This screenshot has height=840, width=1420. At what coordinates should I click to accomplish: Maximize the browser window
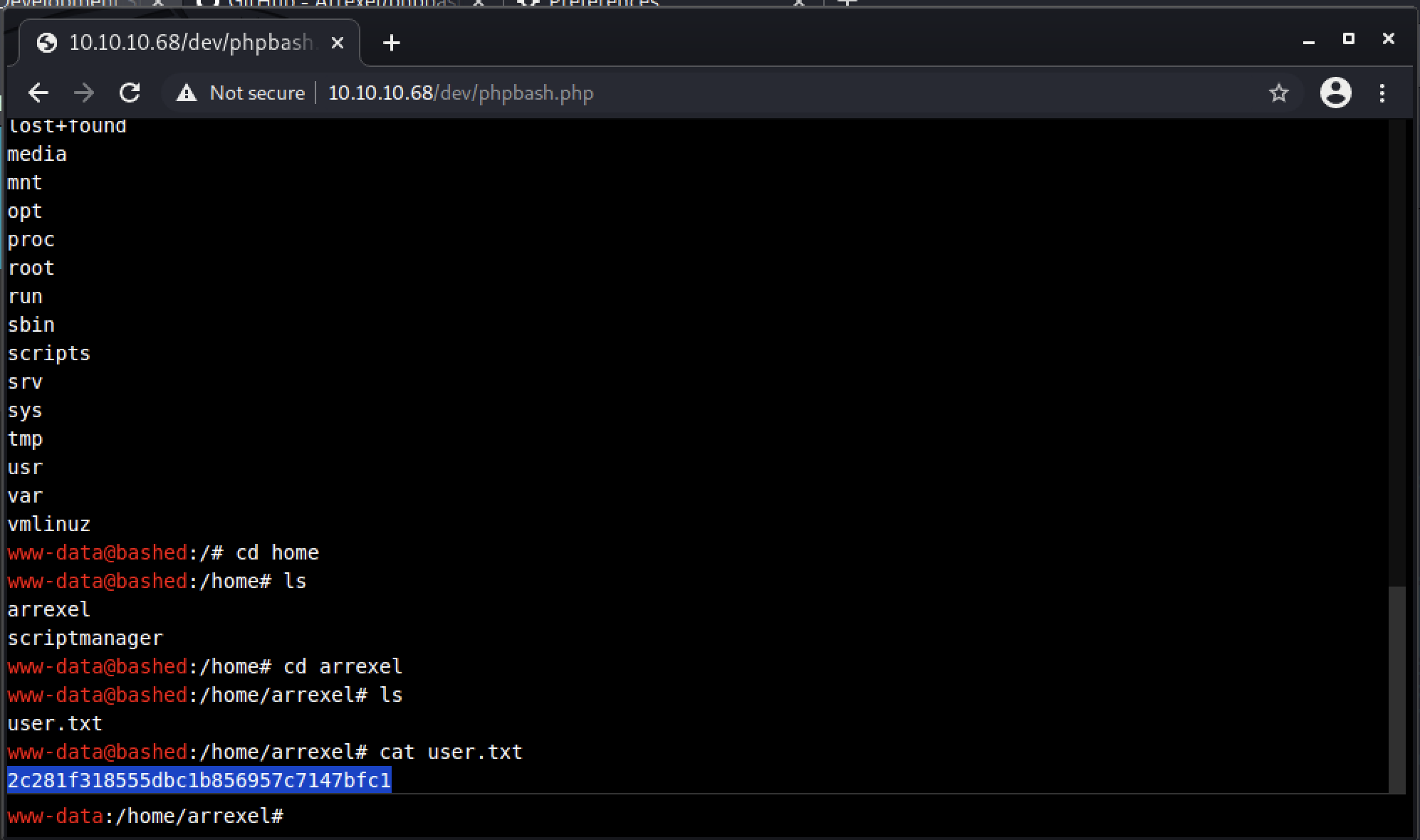pos(1348,38)
